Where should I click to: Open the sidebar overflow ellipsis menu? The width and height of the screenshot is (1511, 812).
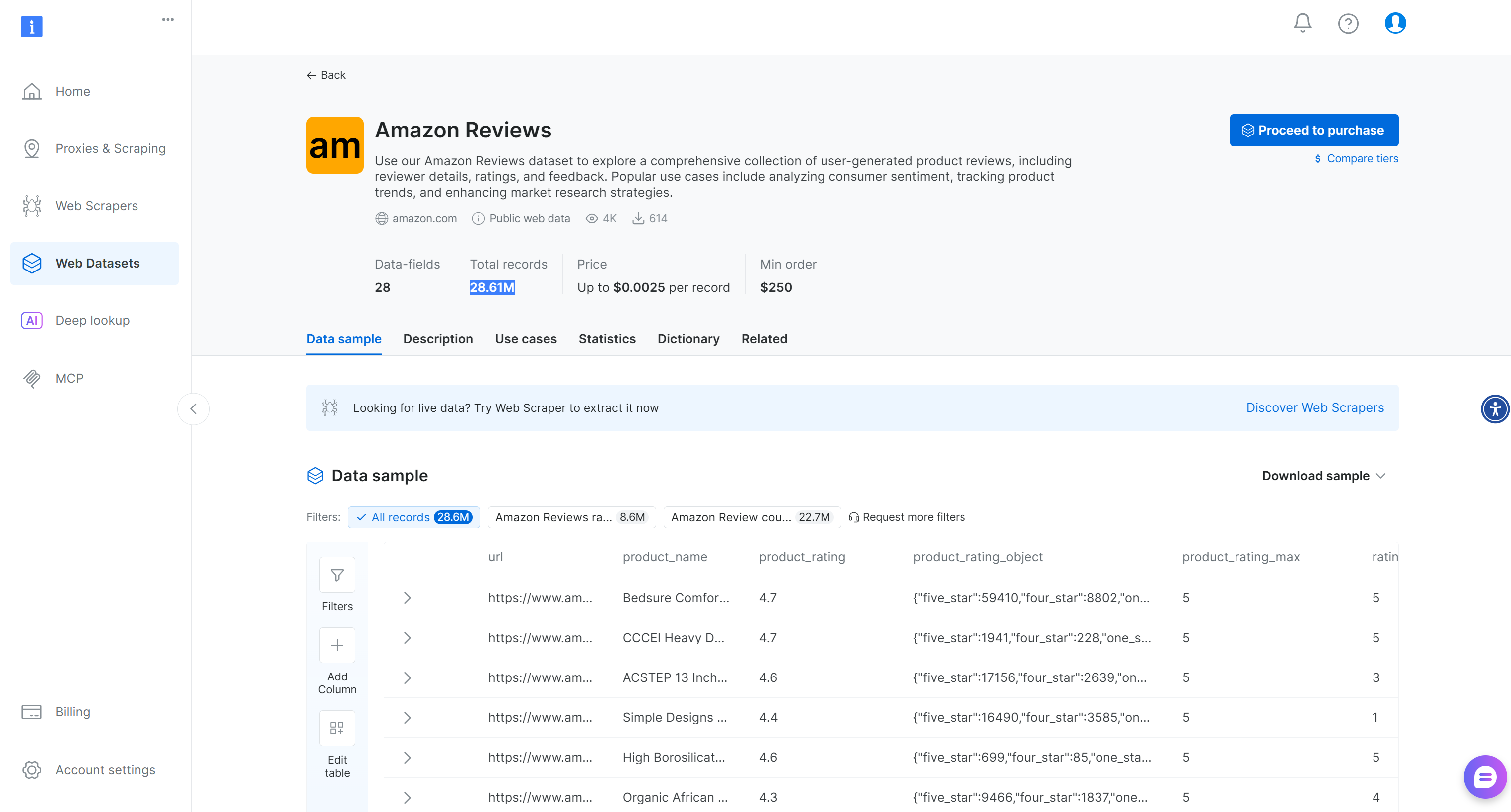[168, 19]
